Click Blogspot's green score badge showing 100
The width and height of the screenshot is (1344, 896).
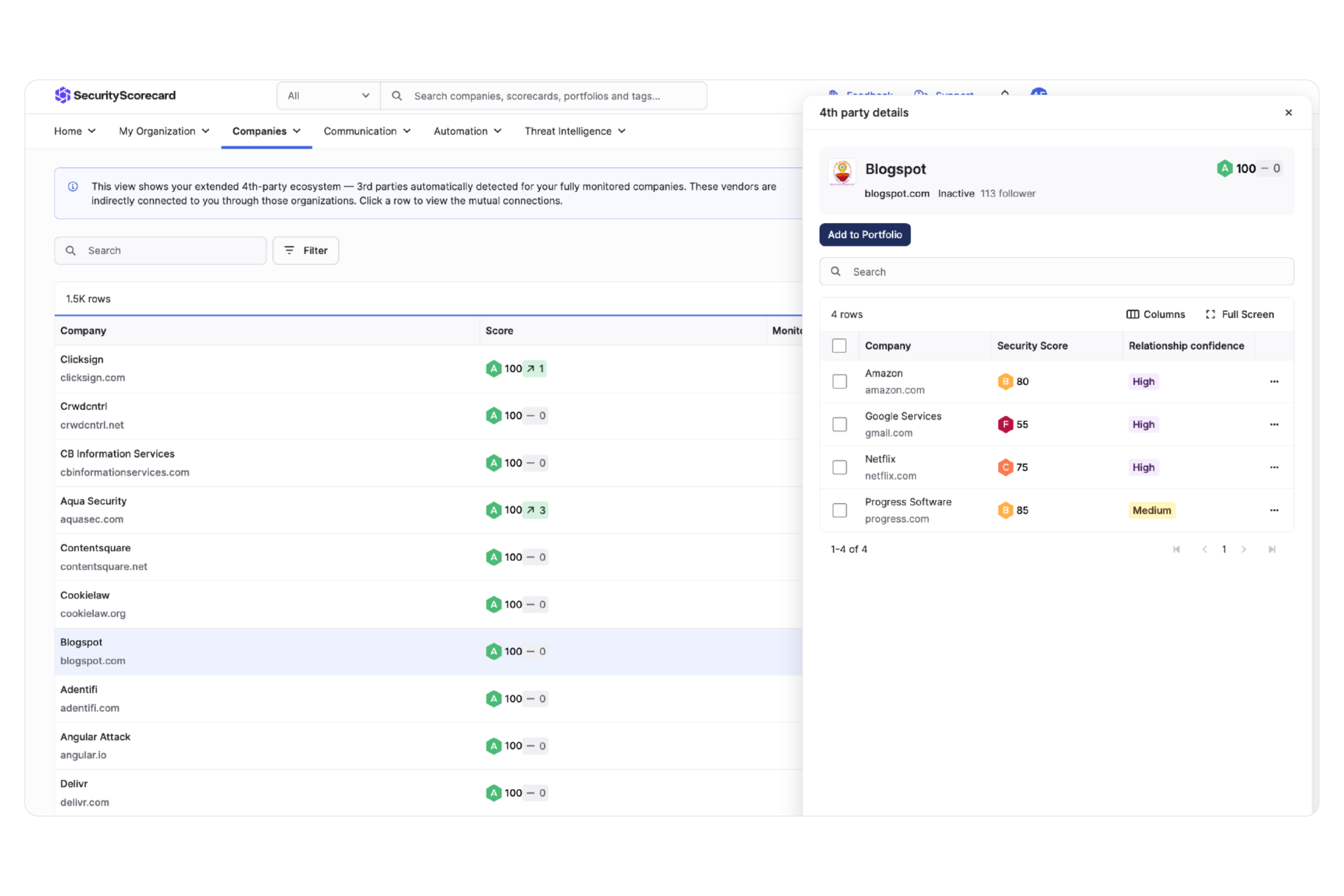click(1225, 168)
